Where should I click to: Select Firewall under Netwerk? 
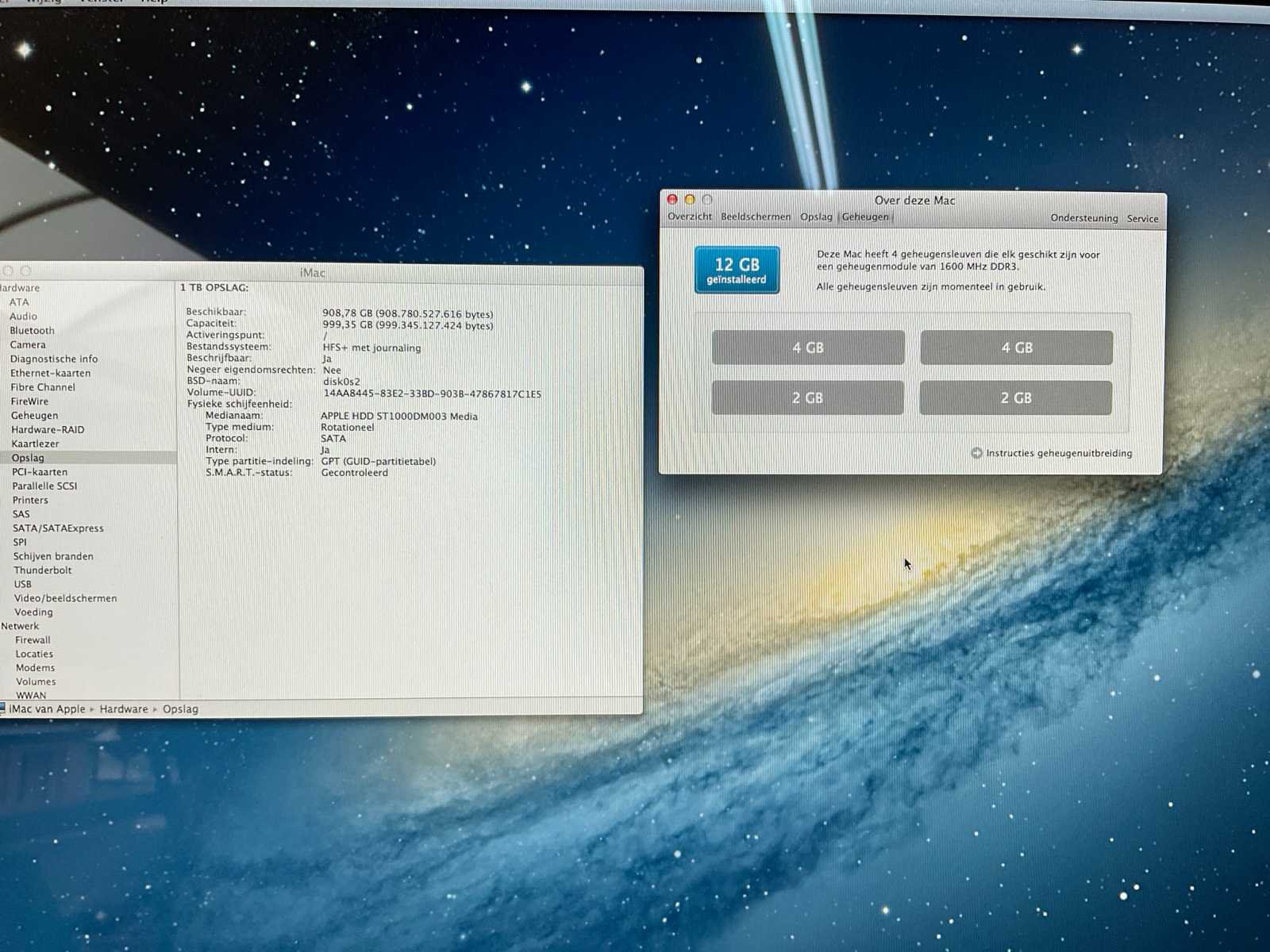pyautogui.click(x=33, y=640)
